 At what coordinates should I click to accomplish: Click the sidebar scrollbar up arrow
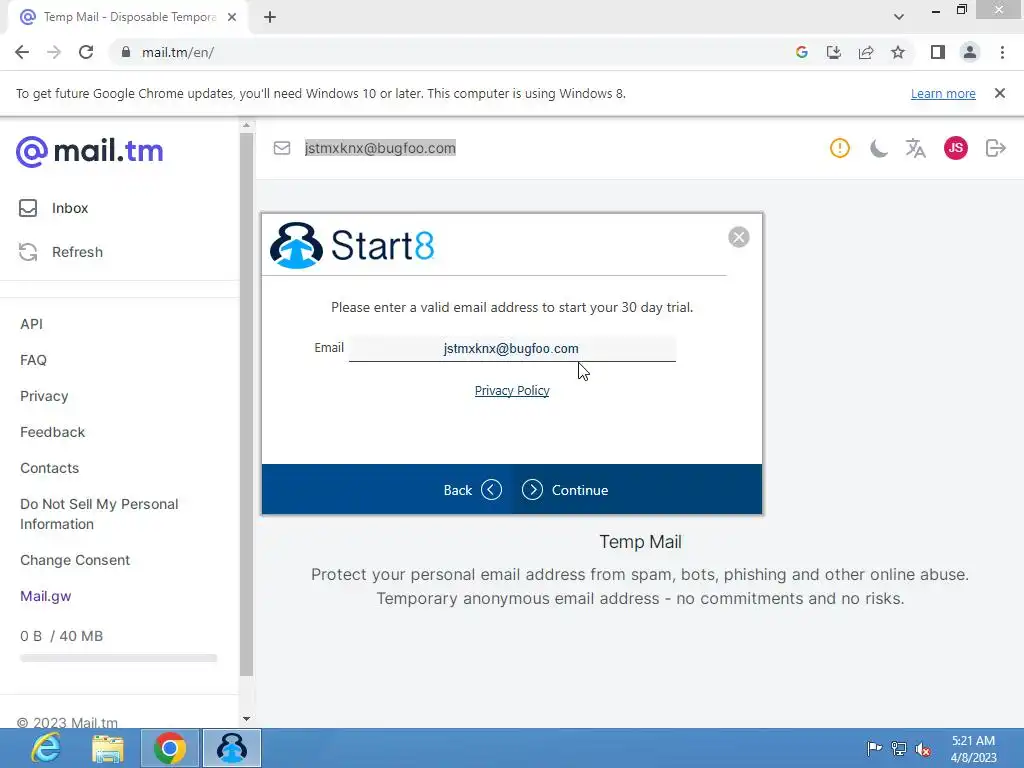tap(246, 125)
